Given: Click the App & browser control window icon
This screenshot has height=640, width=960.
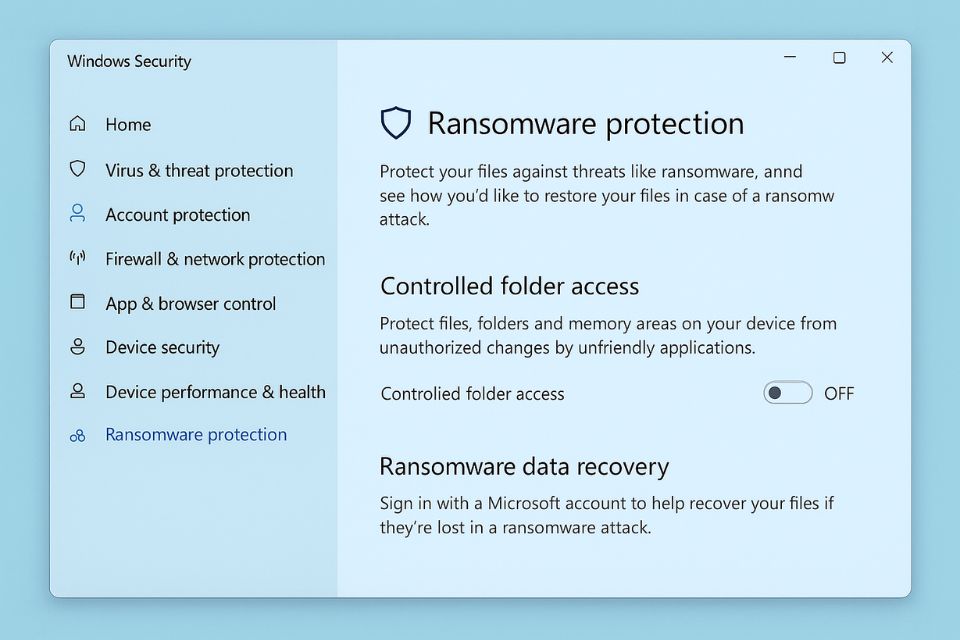Looking at the screenshot, I should pos(77,303).
